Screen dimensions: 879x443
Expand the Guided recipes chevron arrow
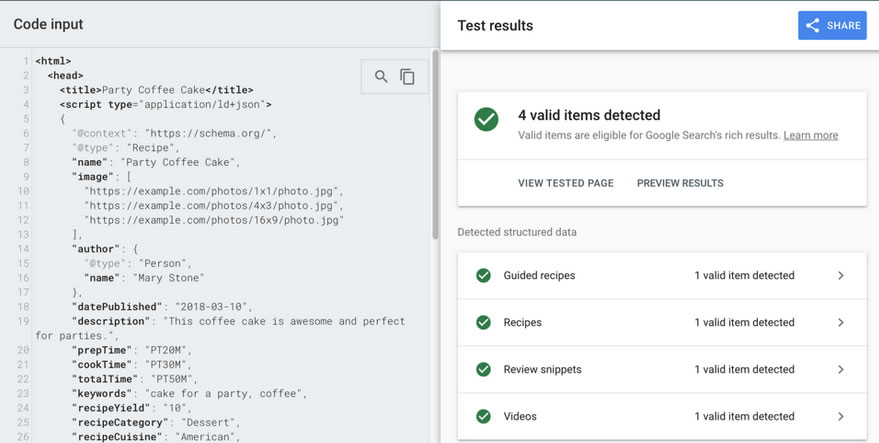841,275
